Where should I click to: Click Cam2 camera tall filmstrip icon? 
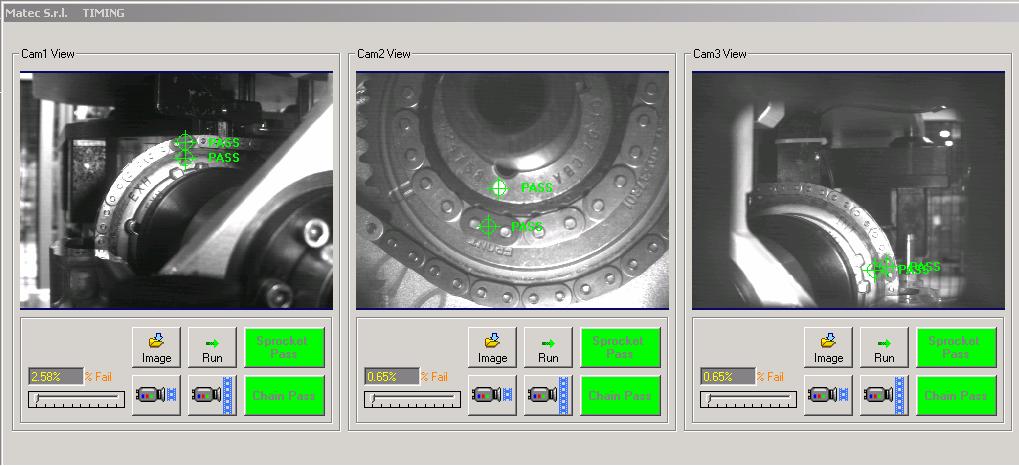(x=548, y=396)
